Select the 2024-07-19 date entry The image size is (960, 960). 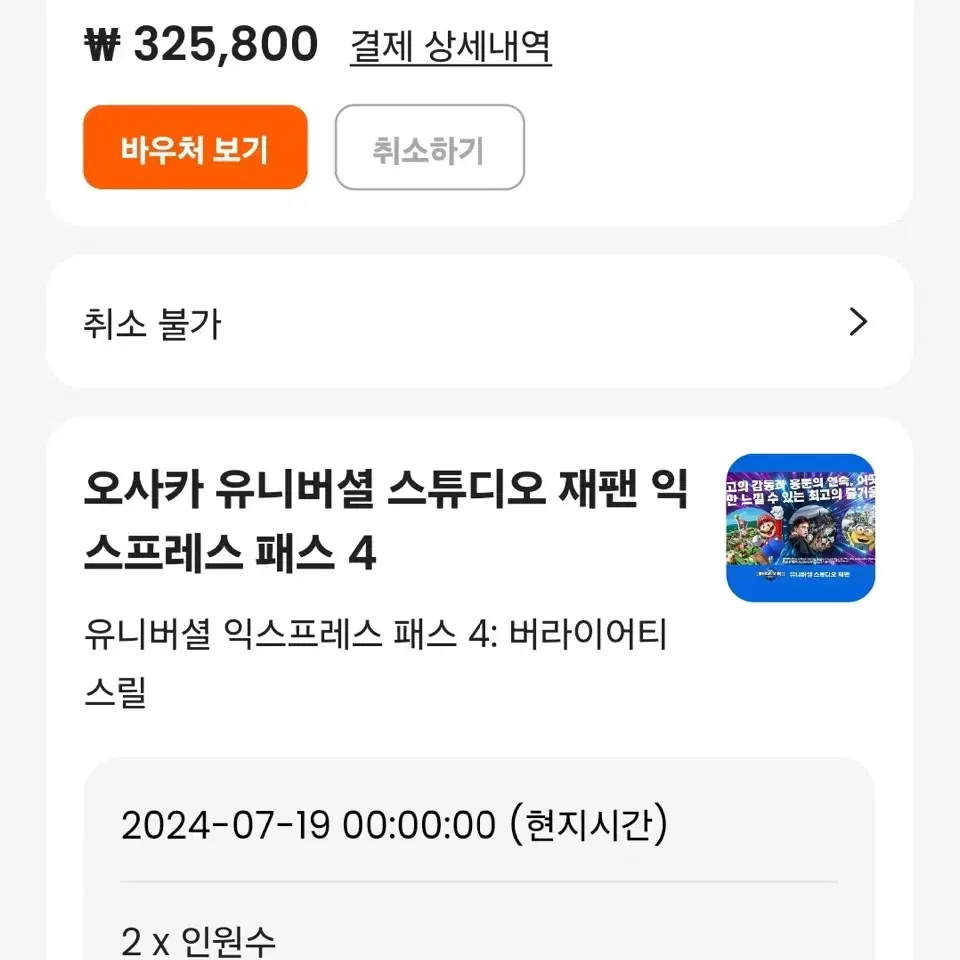coord(225,825)
